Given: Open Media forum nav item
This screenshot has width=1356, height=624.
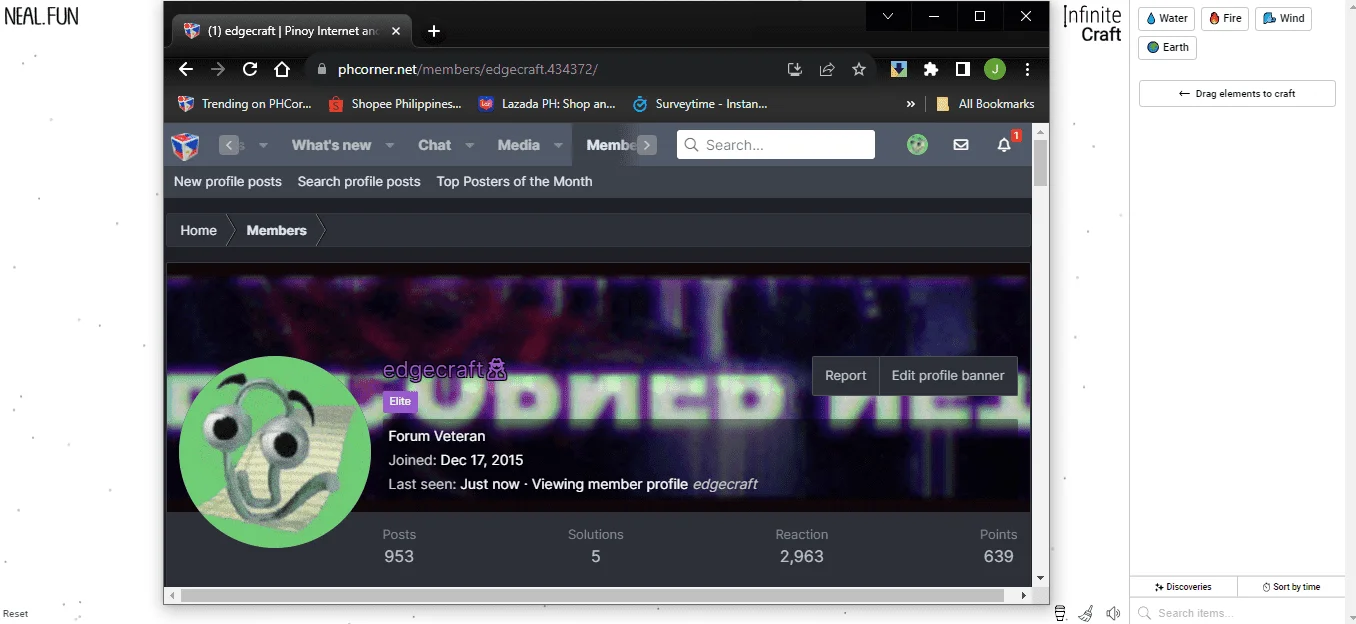Looking at the screenshot, I should click(518, 145).
